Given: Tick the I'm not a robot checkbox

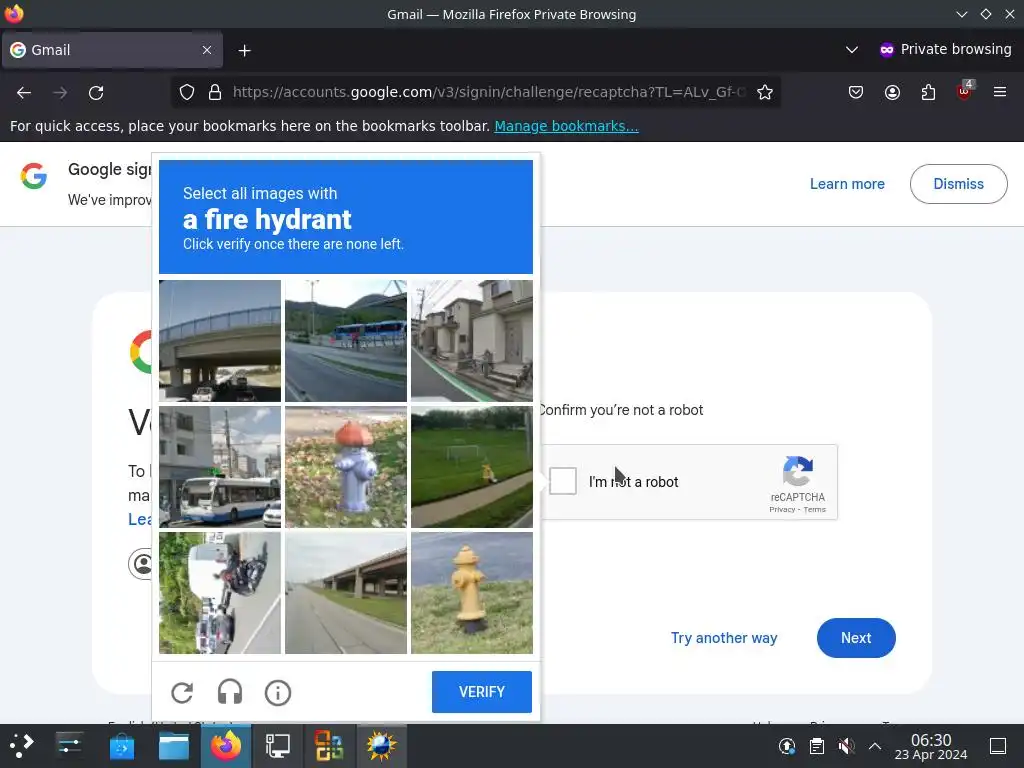Looking at the screenshot, I should (x=562, y=481).
